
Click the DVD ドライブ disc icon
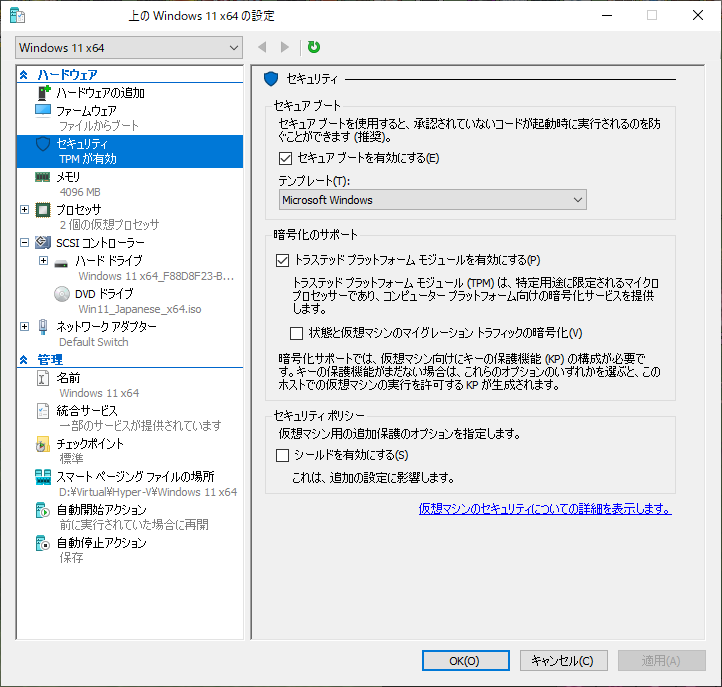point(62,294)
